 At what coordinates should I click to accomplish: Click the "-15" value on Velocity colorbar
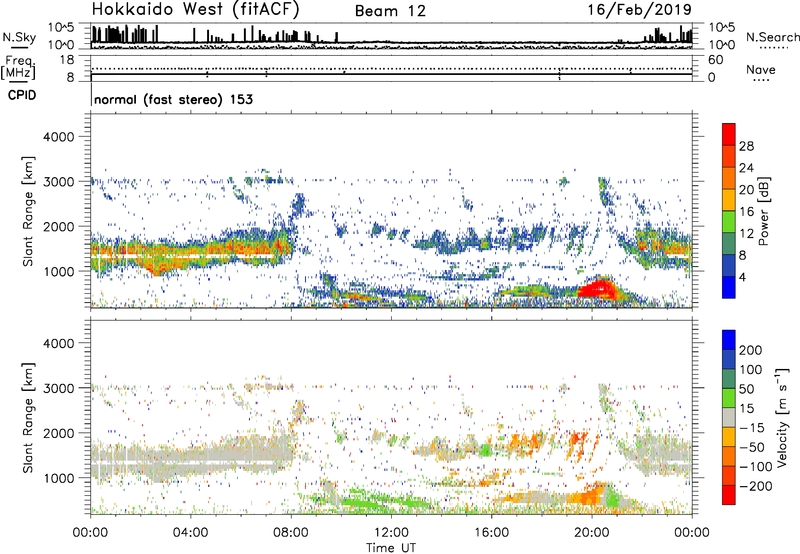pos(752,428)
